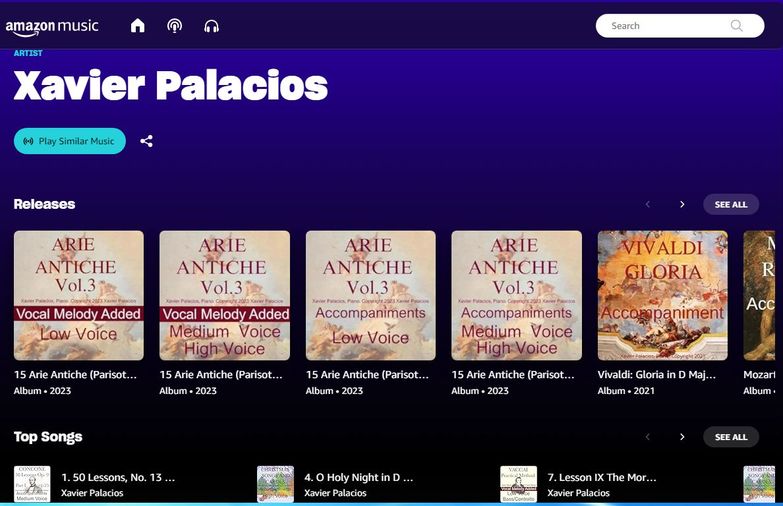Show previous Top Songs with left chevron
Image resolution: width=783 pixels, height=506 pixels.
tap(648, 437)
